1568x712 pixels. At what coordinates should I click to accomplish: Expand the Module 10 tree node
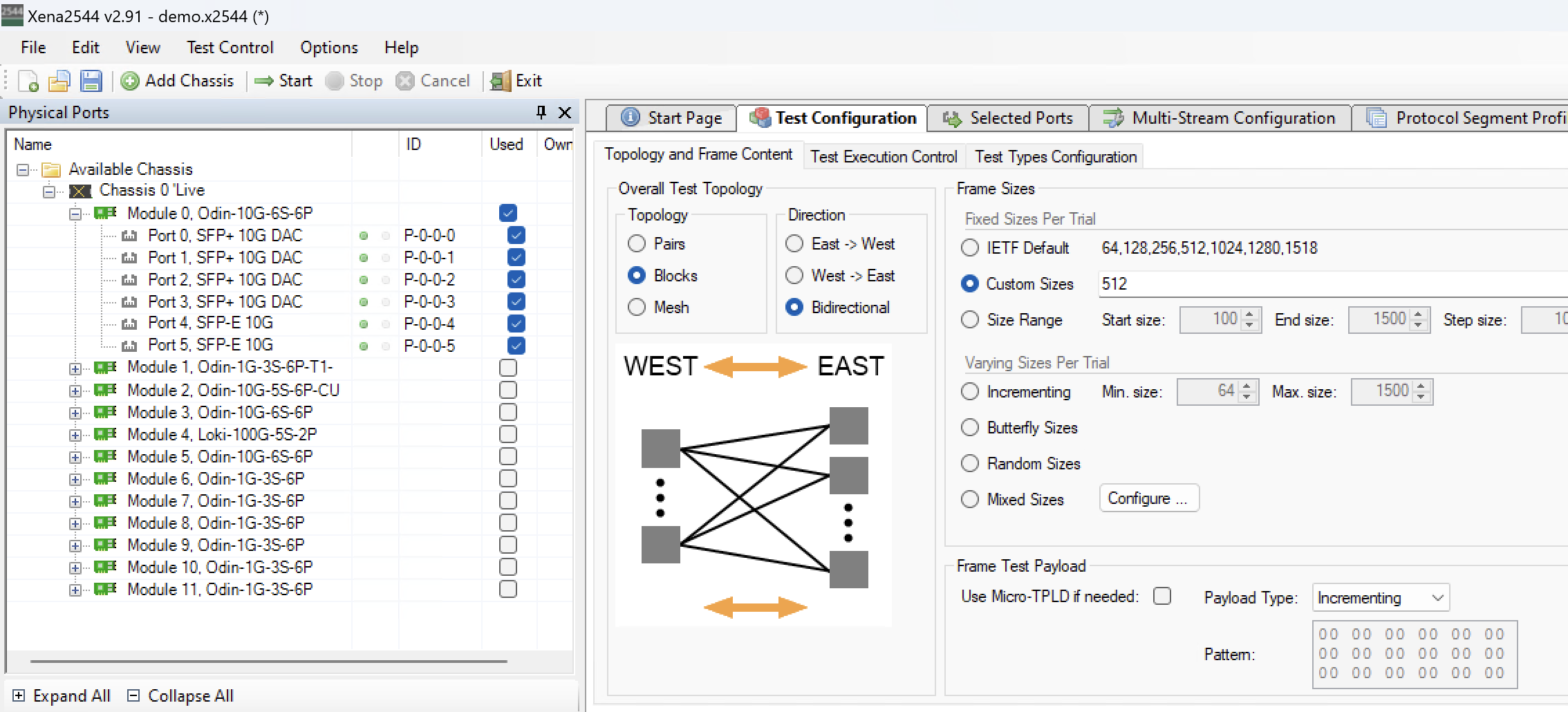(75, 568)
